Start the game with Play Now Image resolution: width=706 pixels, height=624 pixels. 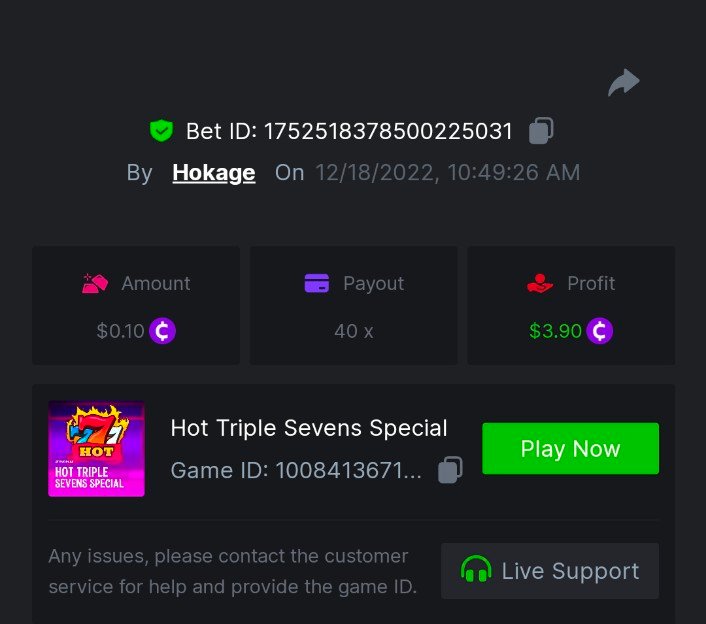click(570, 448)
